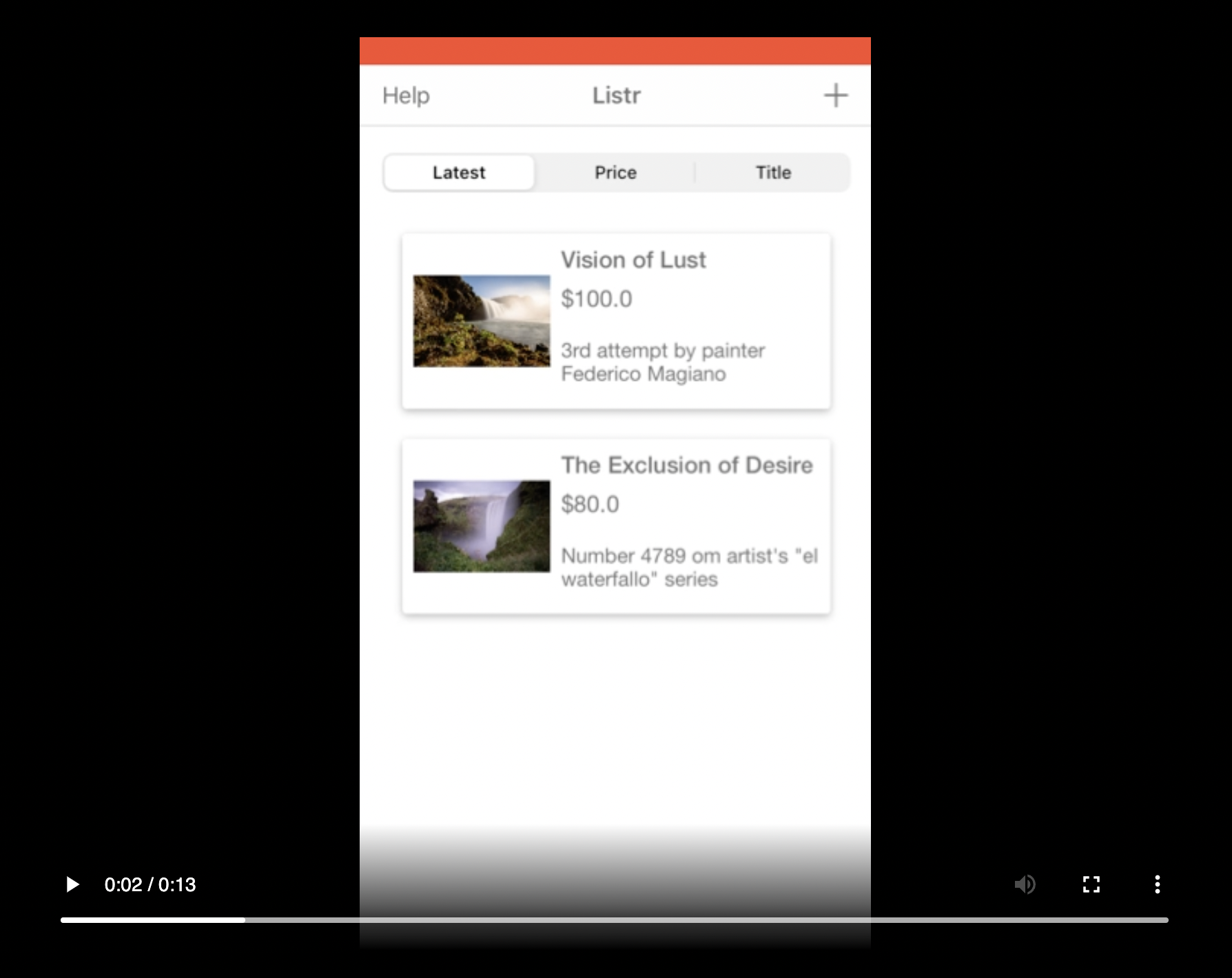The width and height of the screenshot is (1232, 978).
Task: Click the $100.0 price
Action: pyautogui.click(x=596, y=299)
